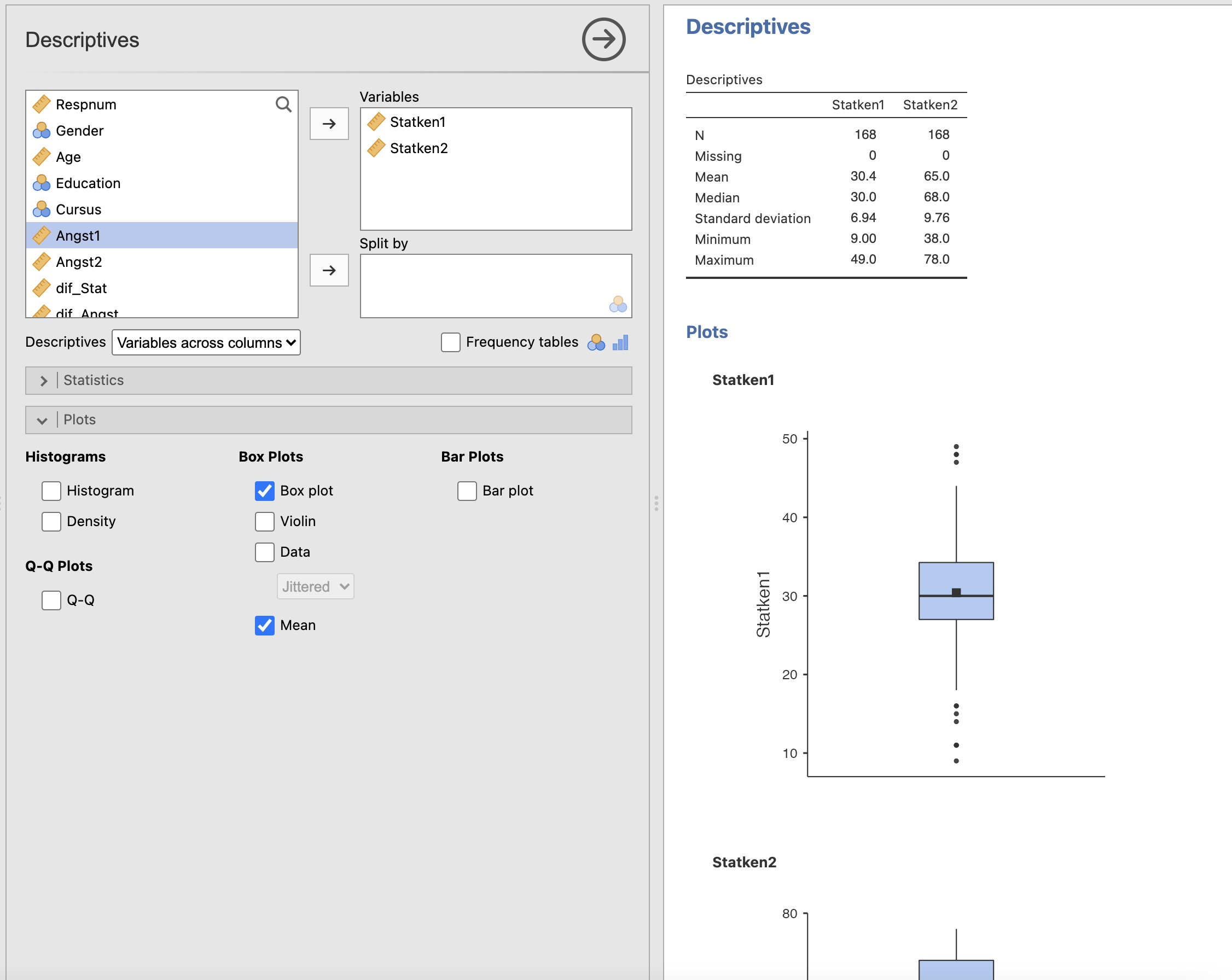
Task: Click the nominal icon beside Frequency tables
Action: (x=596, y=342)
